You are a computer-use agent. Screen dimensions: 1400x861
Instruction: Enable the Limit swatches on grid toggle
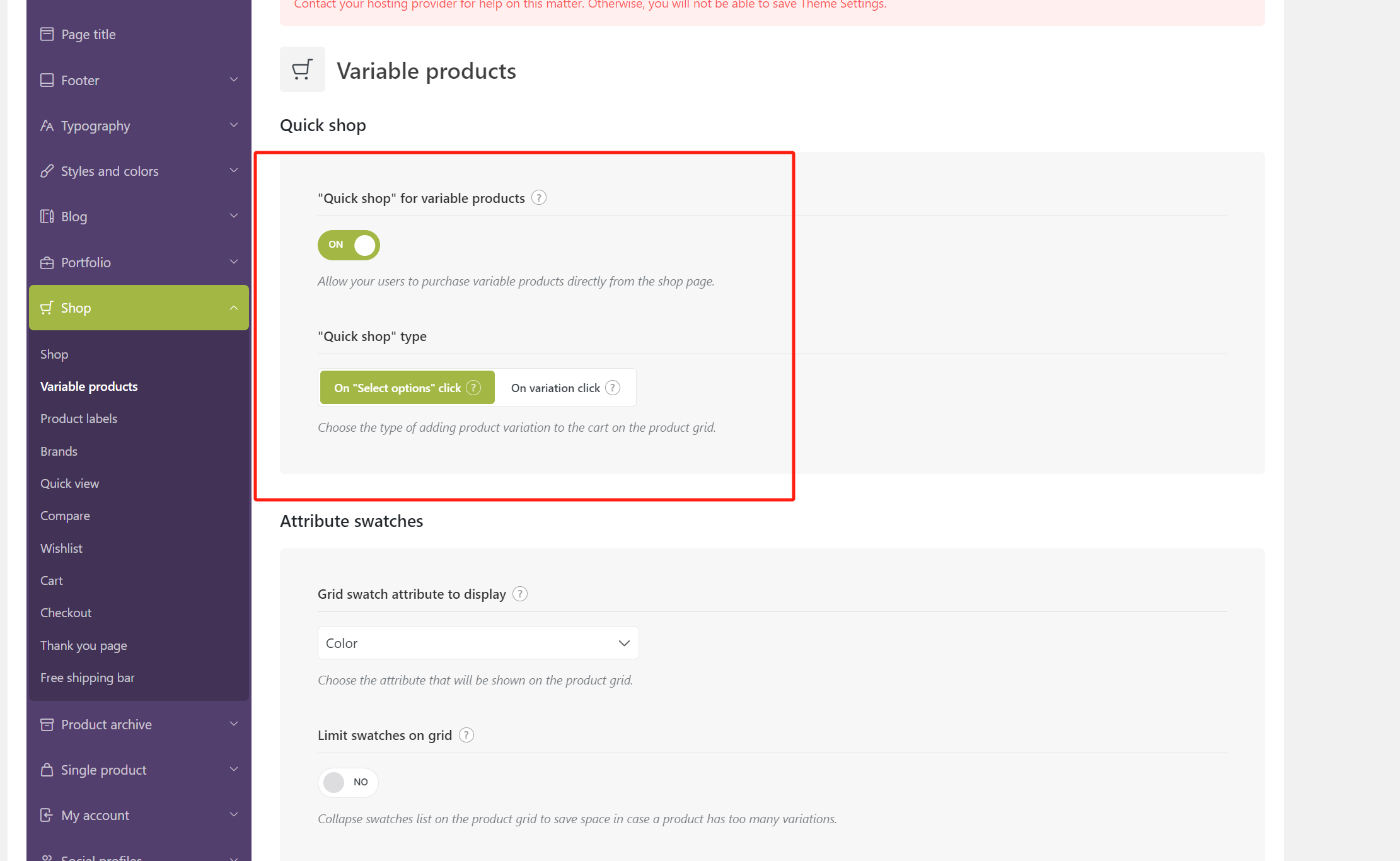pyautogui.click(x=347, y=782)
